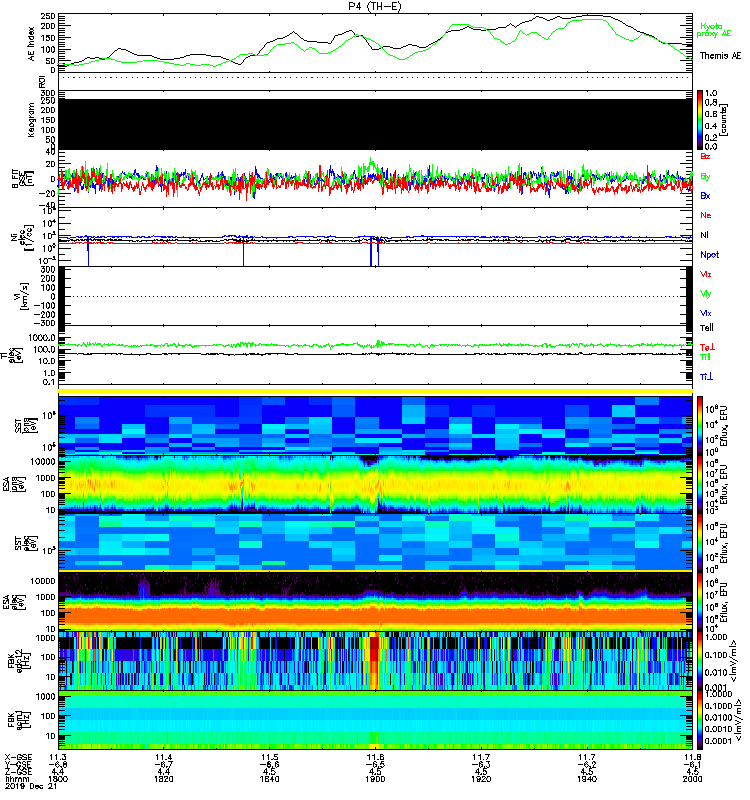Click the blue Bx legend label

pos(705,196)
